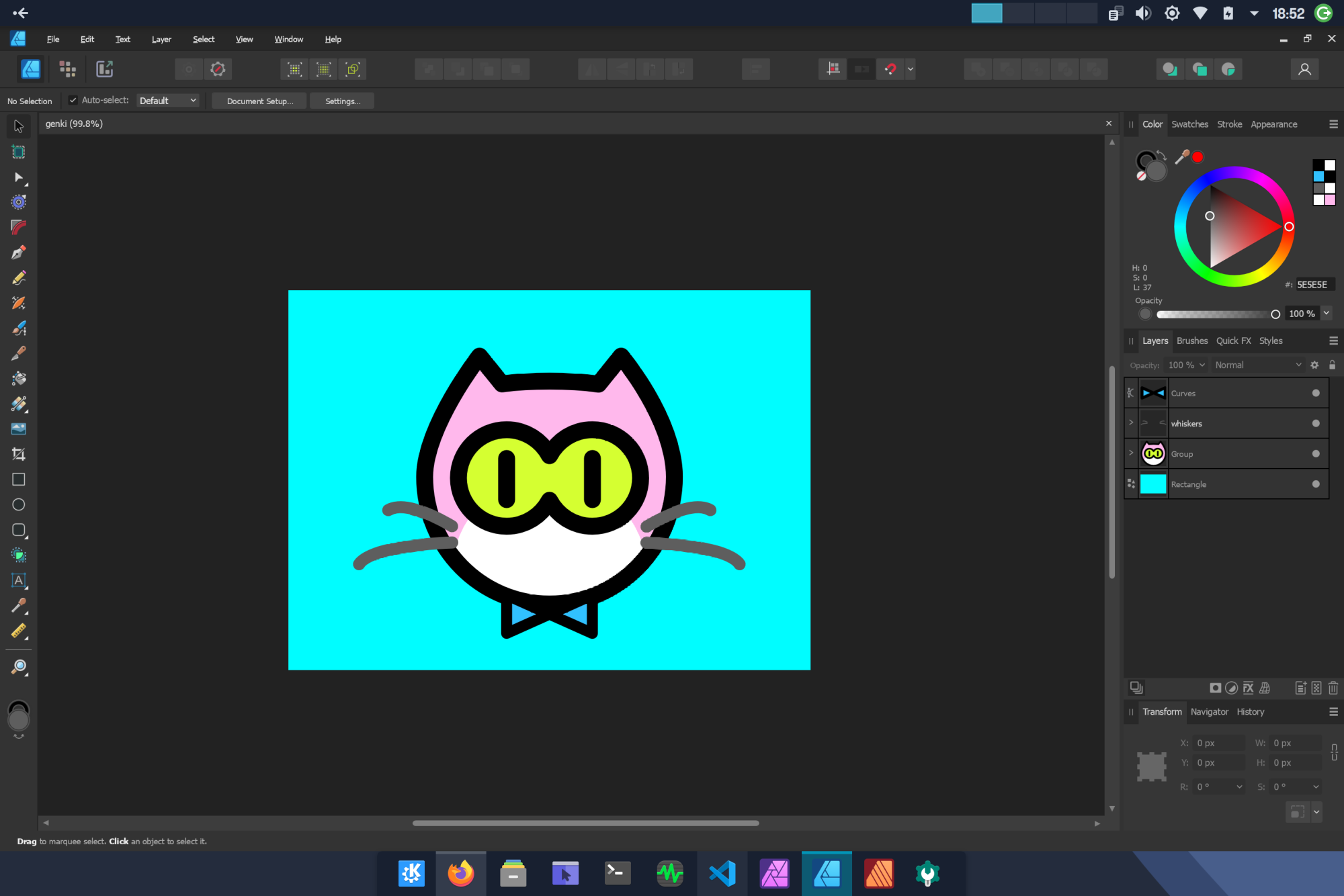1344x896 pixels.
Task: Switch to the Swatches tab
Action: tap(1189, 124)
